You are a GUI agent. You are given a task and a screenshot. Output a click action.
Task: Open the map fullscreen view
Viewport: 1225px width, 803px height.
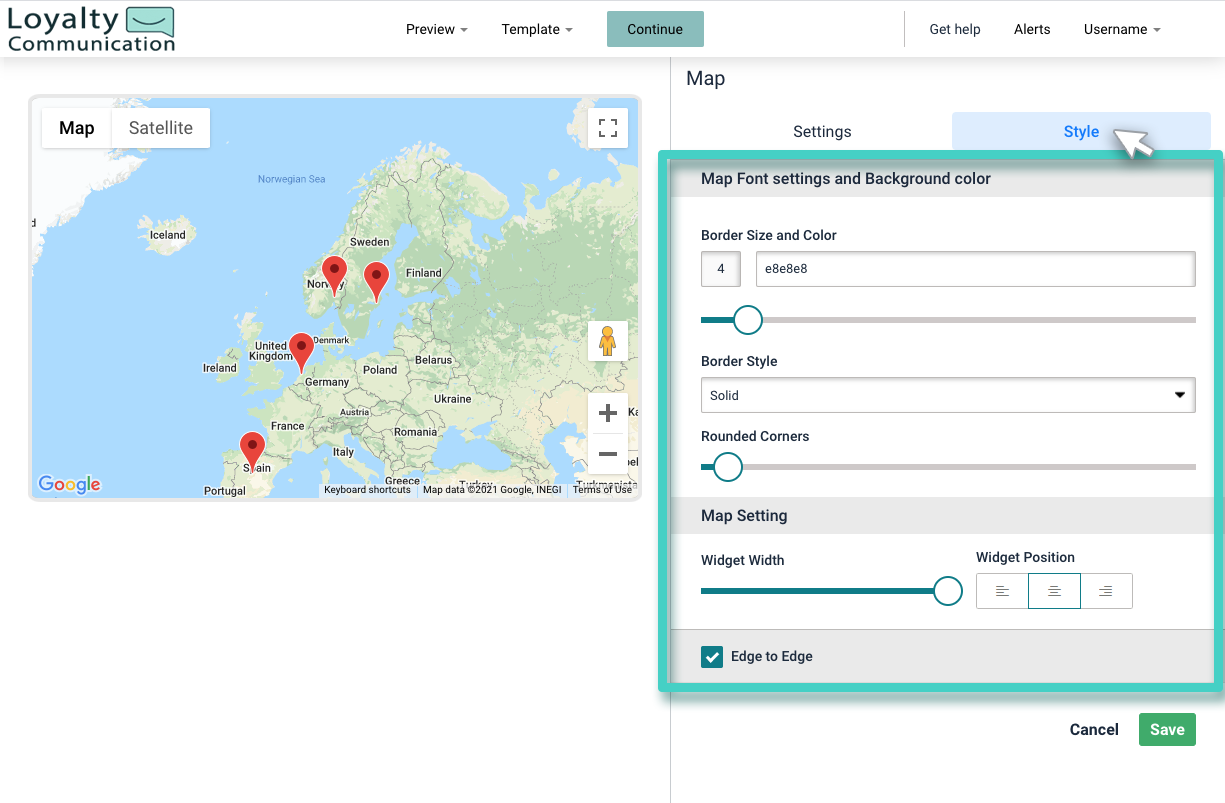(x=608, y=127)
